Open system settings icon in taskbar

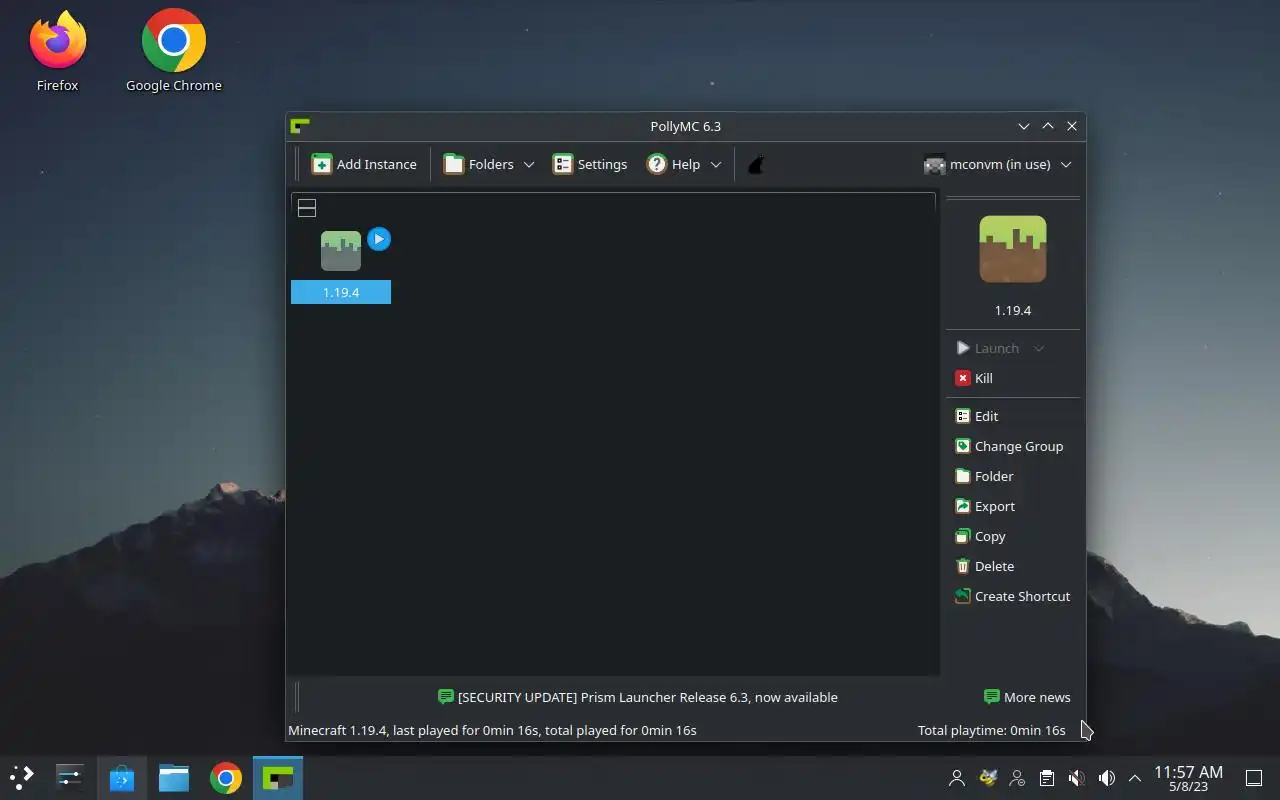point(69,777)
